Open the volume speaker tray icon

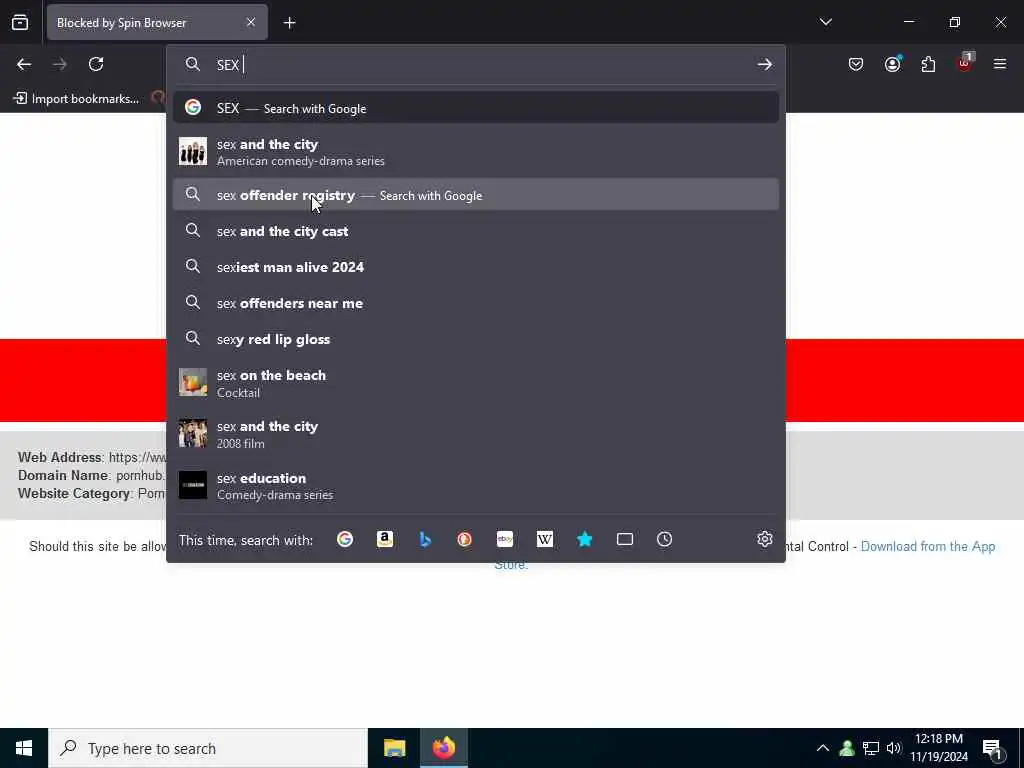coord(894,748)
